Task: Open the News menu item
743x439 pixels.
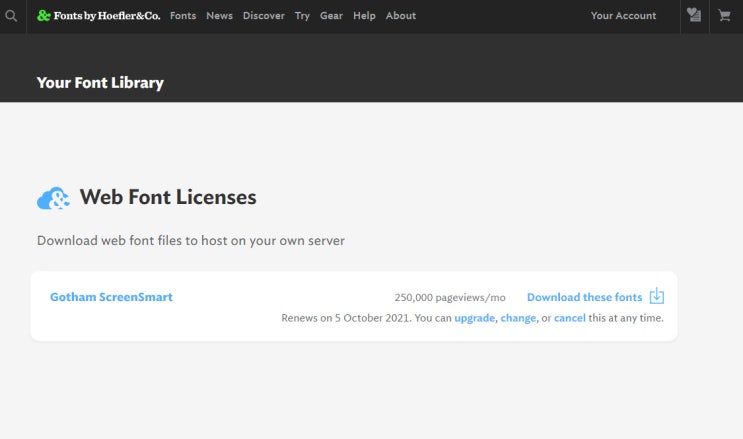Action: coord(219,16)
